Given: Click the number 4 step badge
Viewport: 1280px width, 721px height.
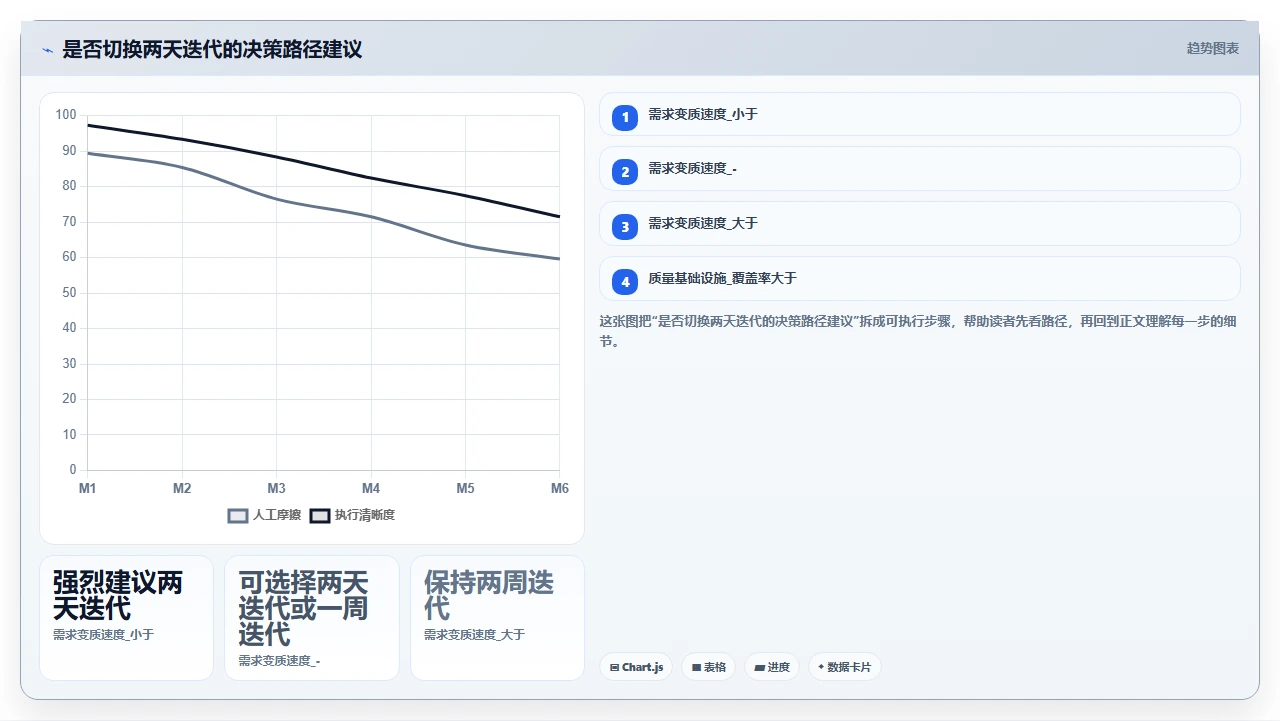Looking at the screenshot, I should tap(625, 282).
